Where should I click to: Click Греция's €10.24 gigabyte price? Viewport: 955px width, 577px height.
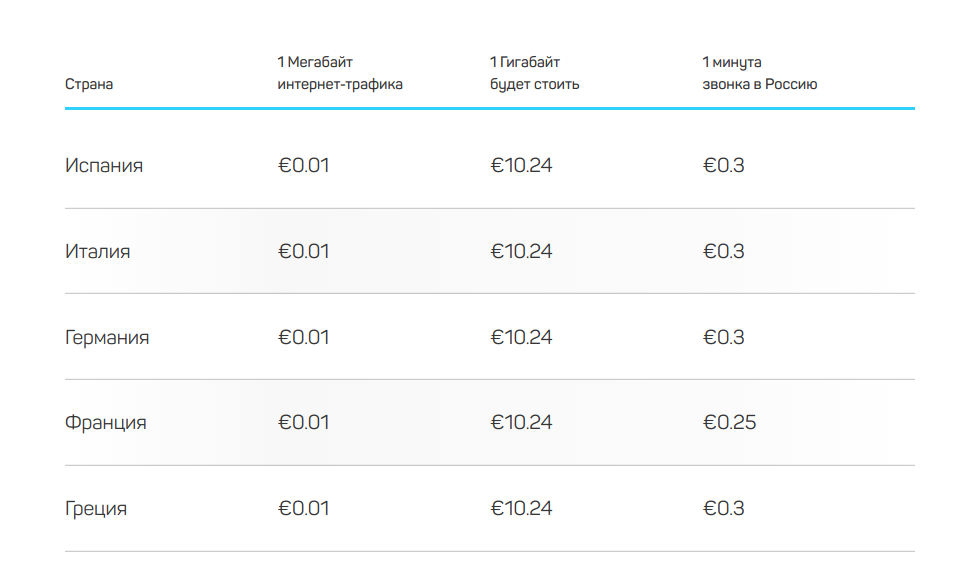click(x=521, y=509)
